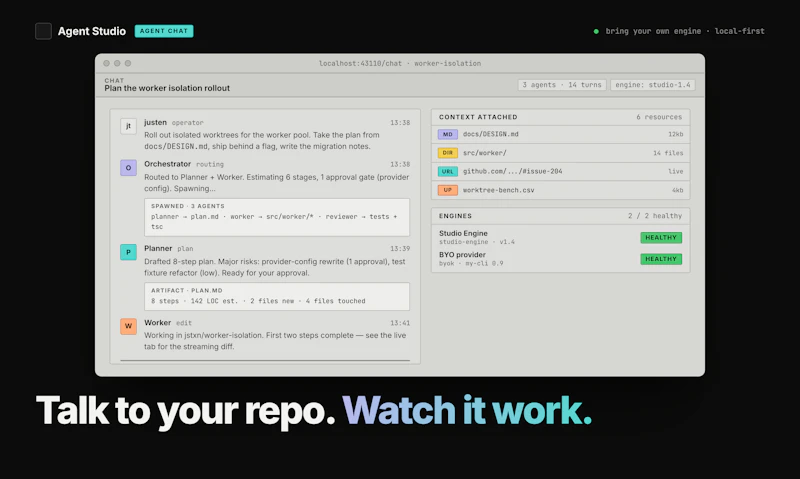Click the 'live' status of the github URL
Viewport: 800px width, 479px height.
pos(676,171)
